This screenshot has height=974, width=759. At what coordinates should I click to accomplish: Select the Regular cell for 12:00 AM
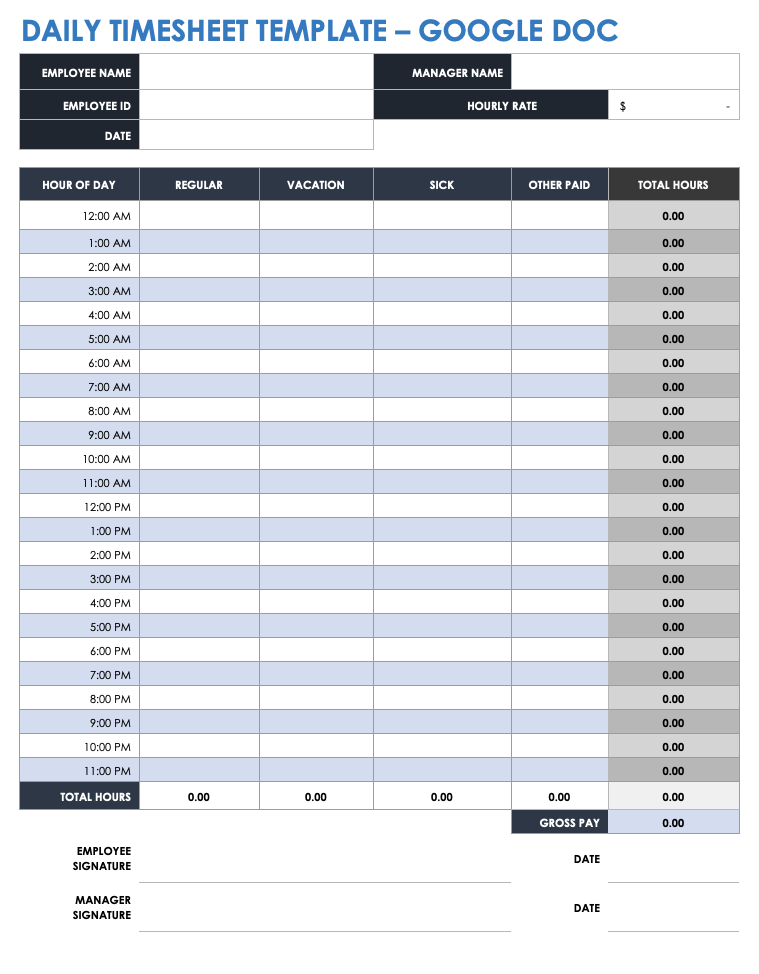(199, 215)
